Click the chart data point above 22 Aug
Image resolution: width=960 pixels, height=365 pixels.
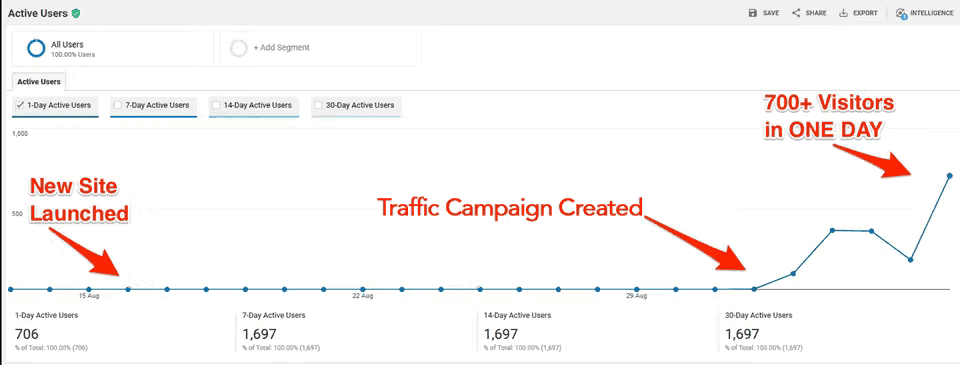point(362,289)
